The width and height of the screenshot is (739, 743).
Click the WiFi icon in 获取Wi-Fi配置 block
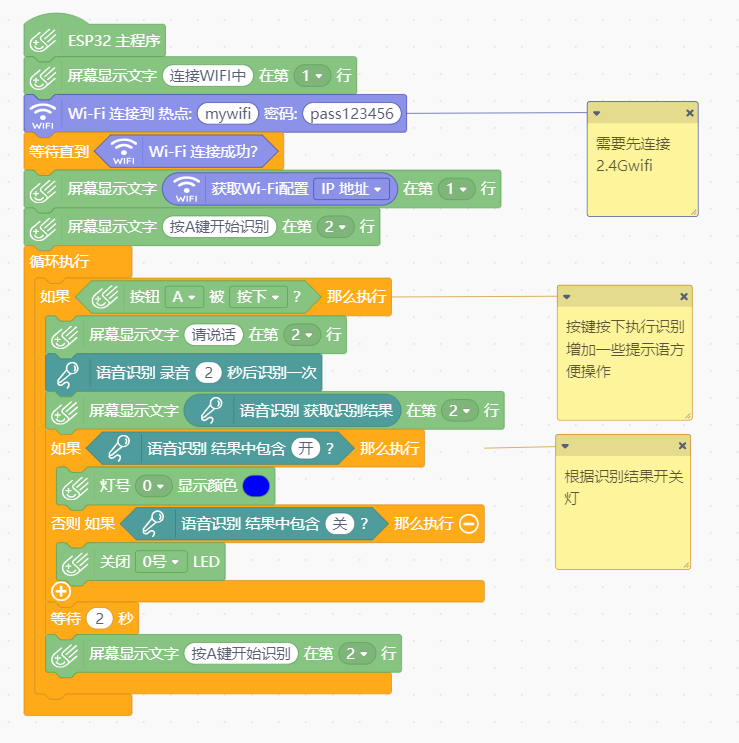187,189
